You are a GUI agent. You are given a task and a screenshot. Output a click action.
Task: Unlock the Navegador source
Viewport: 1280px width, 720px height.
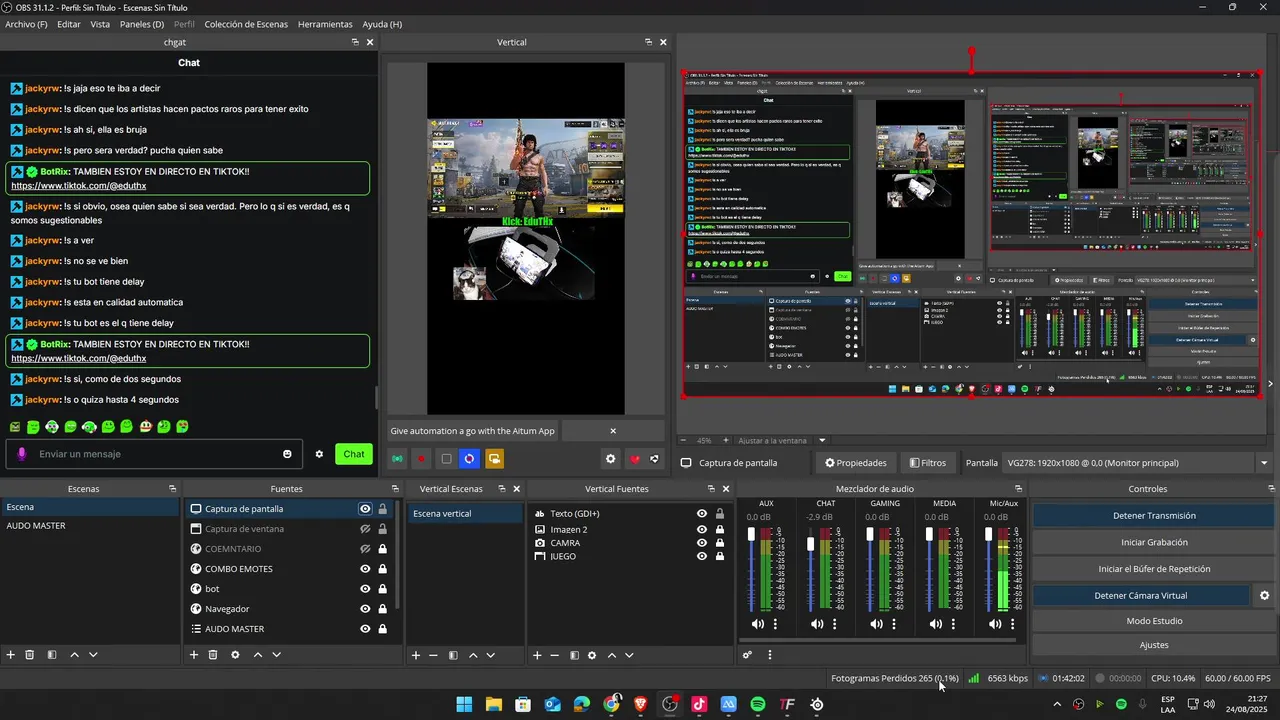[x=382, y=609]
